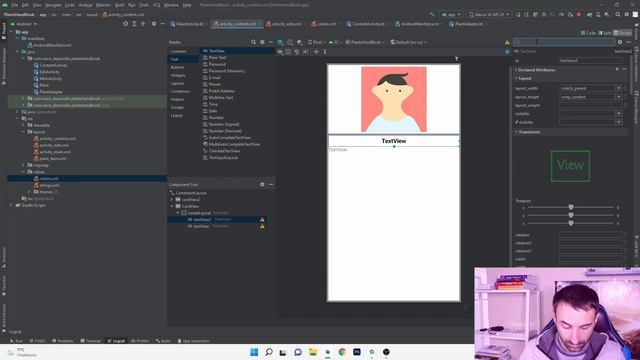Open the Refactor menu

tap(103, 5)
